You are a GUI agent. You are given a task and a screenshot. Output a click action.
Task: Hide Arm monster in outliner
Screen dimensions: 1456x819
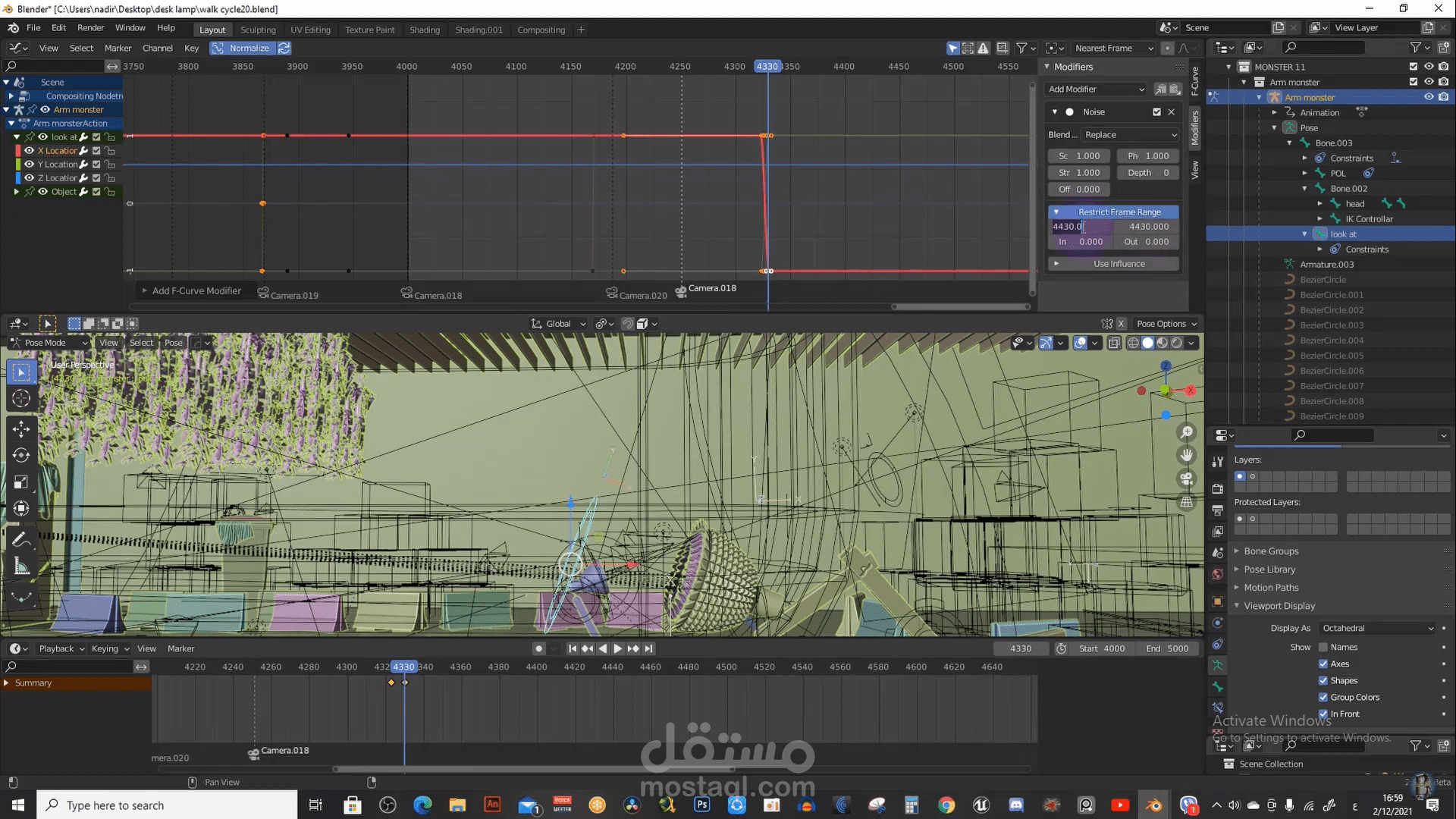1429,97
